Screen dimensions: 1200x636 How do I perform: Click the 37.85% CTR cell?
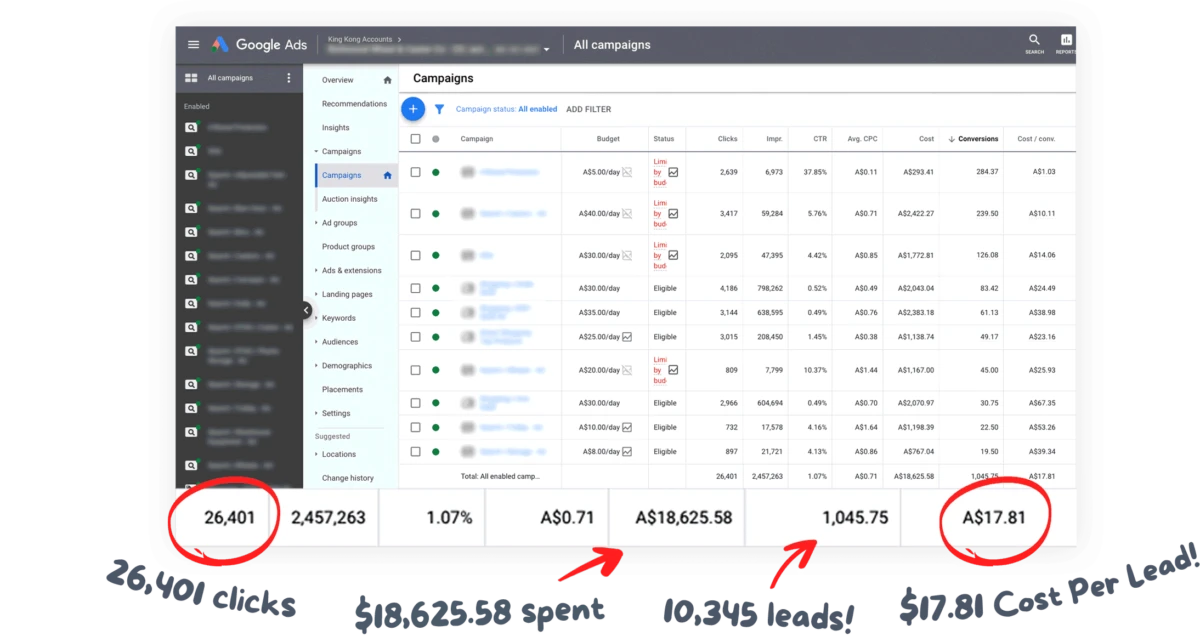(815, 172)
